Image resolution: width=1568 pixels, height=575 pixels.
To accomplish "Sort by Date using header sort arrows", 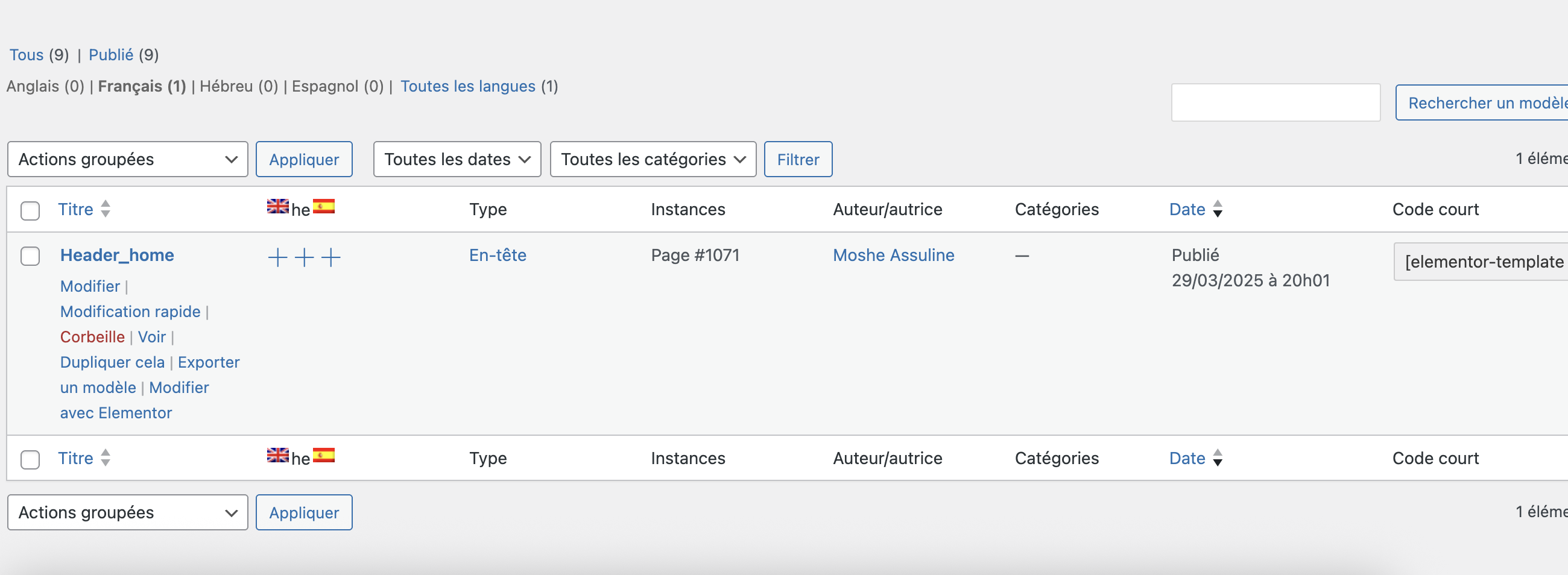I will click(1218, 209).
